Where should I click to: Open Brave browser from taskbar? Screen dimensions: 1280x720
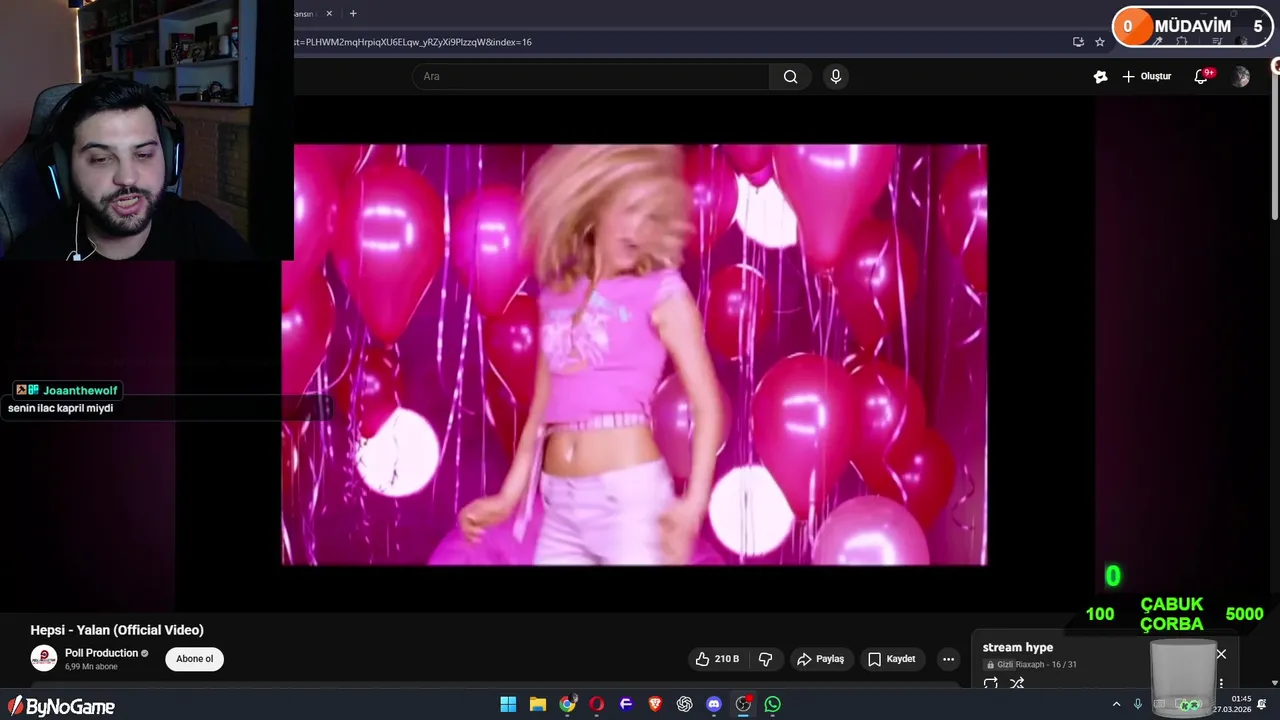pos(655,704)
